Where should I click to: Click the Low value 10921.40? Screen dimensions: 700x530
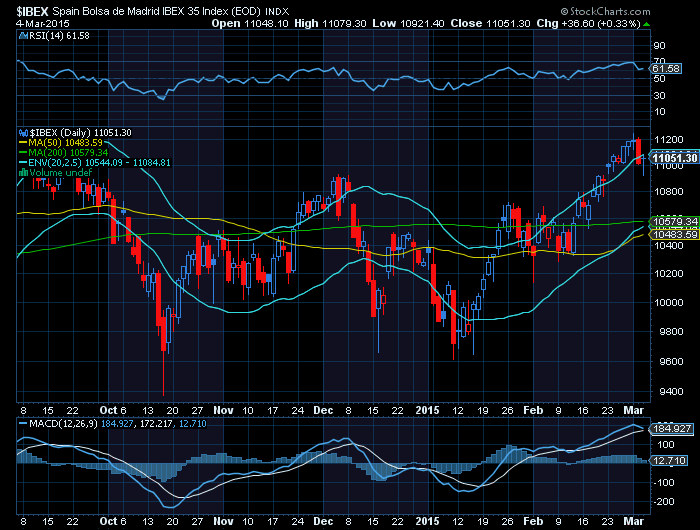coord(422,23)
